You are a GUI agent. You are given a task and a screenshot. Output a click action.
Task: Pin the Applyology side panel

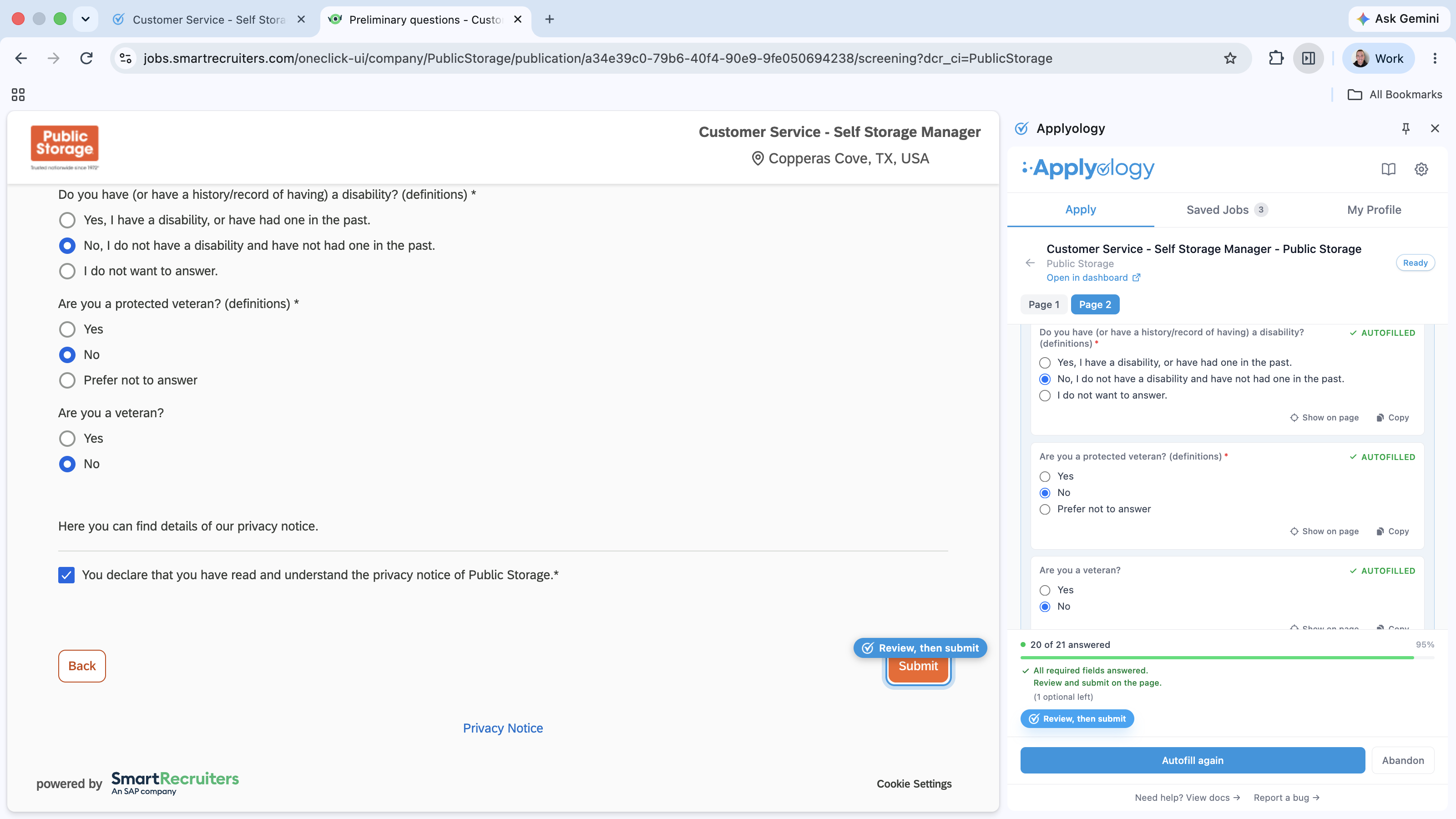click(1405, 128)
